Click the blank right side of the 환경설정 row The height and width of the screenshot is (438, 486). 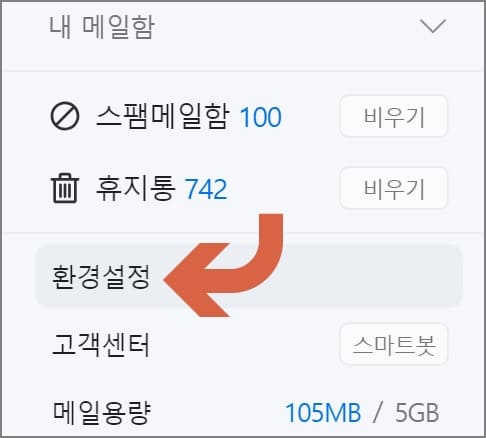click(372, 276)
